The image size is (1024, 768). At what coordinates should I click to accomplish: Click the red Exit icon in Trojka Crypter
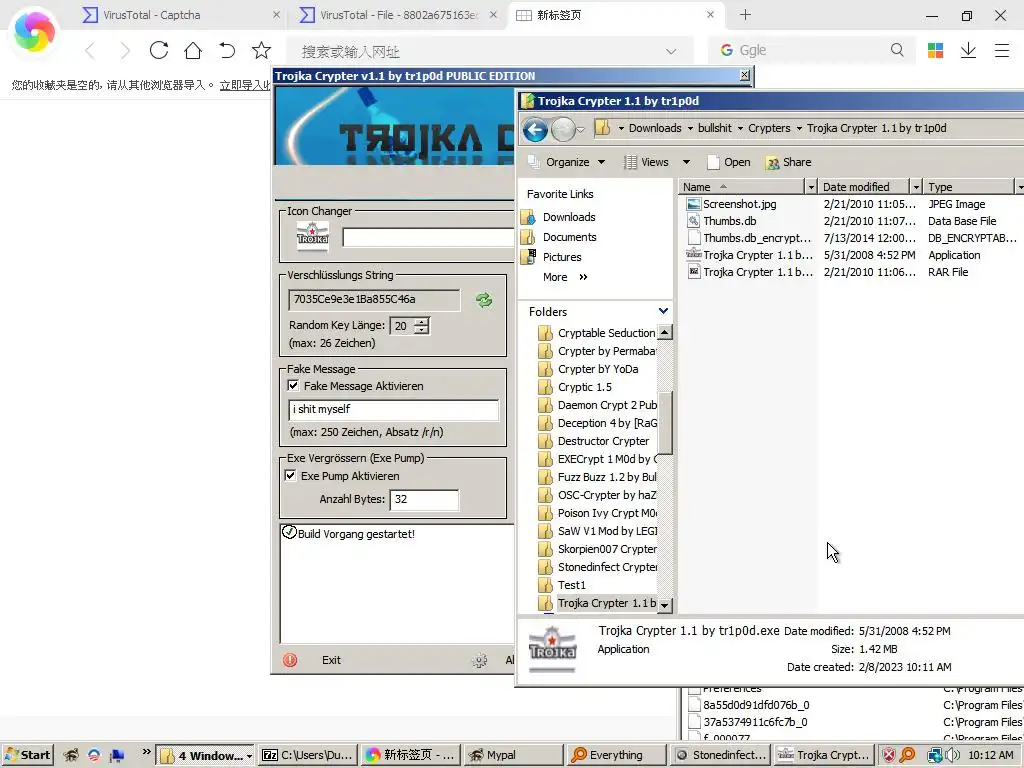(x=290, y=660)
